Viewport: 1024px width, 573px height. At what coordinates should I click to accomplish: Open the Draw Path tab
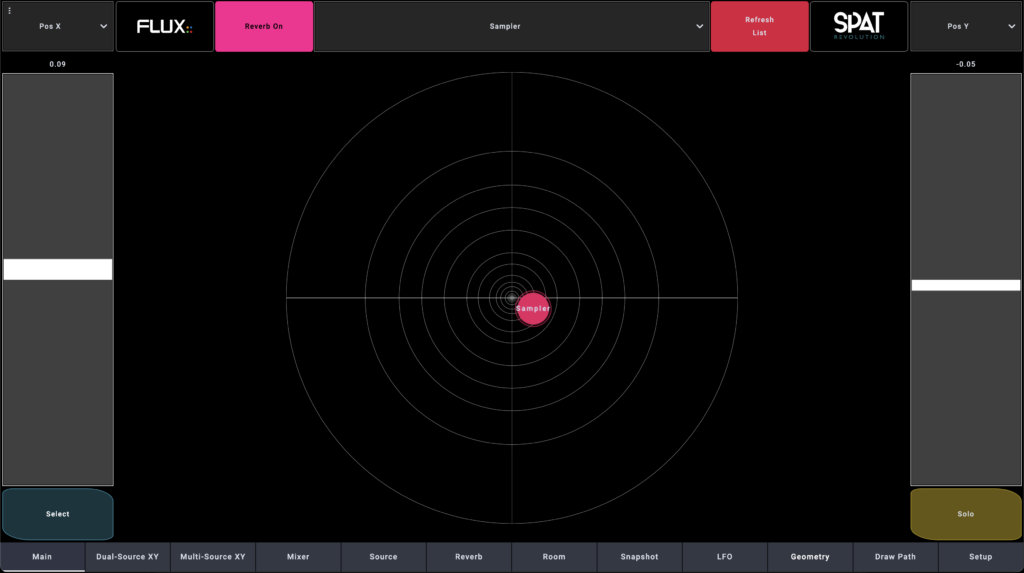pos(895,557)
